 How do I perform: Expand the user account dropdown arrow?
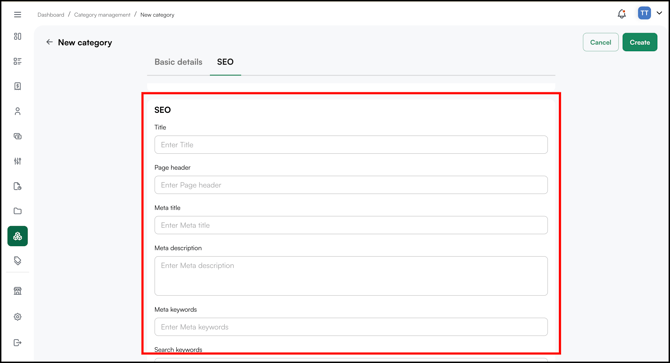coord(659,13)
